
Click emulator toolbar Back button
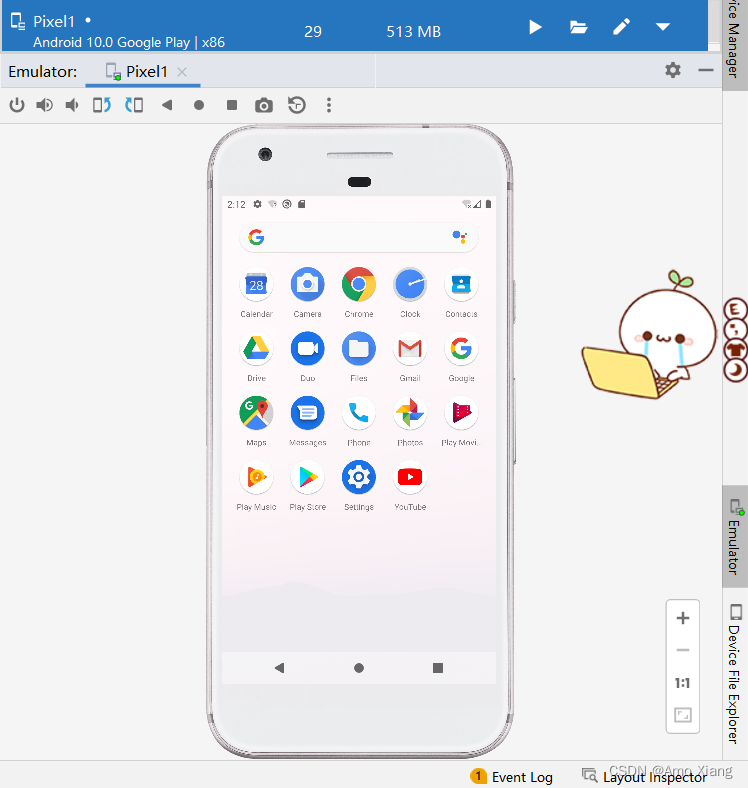point(167,105)
